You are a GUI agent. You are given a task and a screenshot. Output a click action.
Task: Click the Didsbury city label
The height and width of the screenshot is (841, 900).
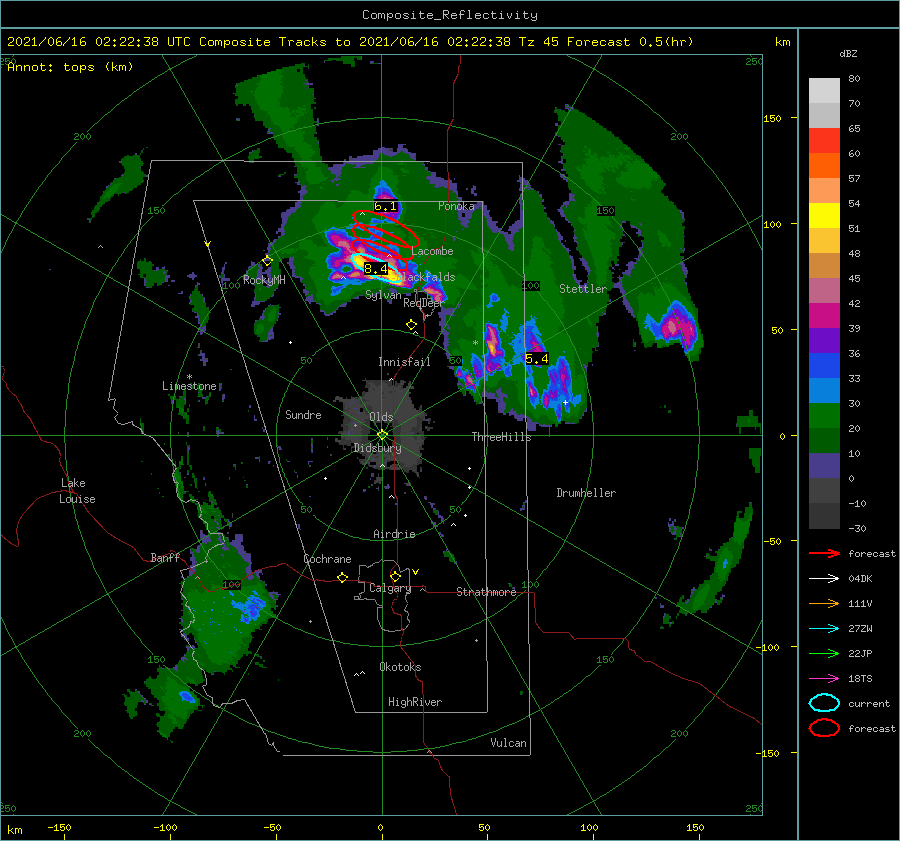click(377, 448)
